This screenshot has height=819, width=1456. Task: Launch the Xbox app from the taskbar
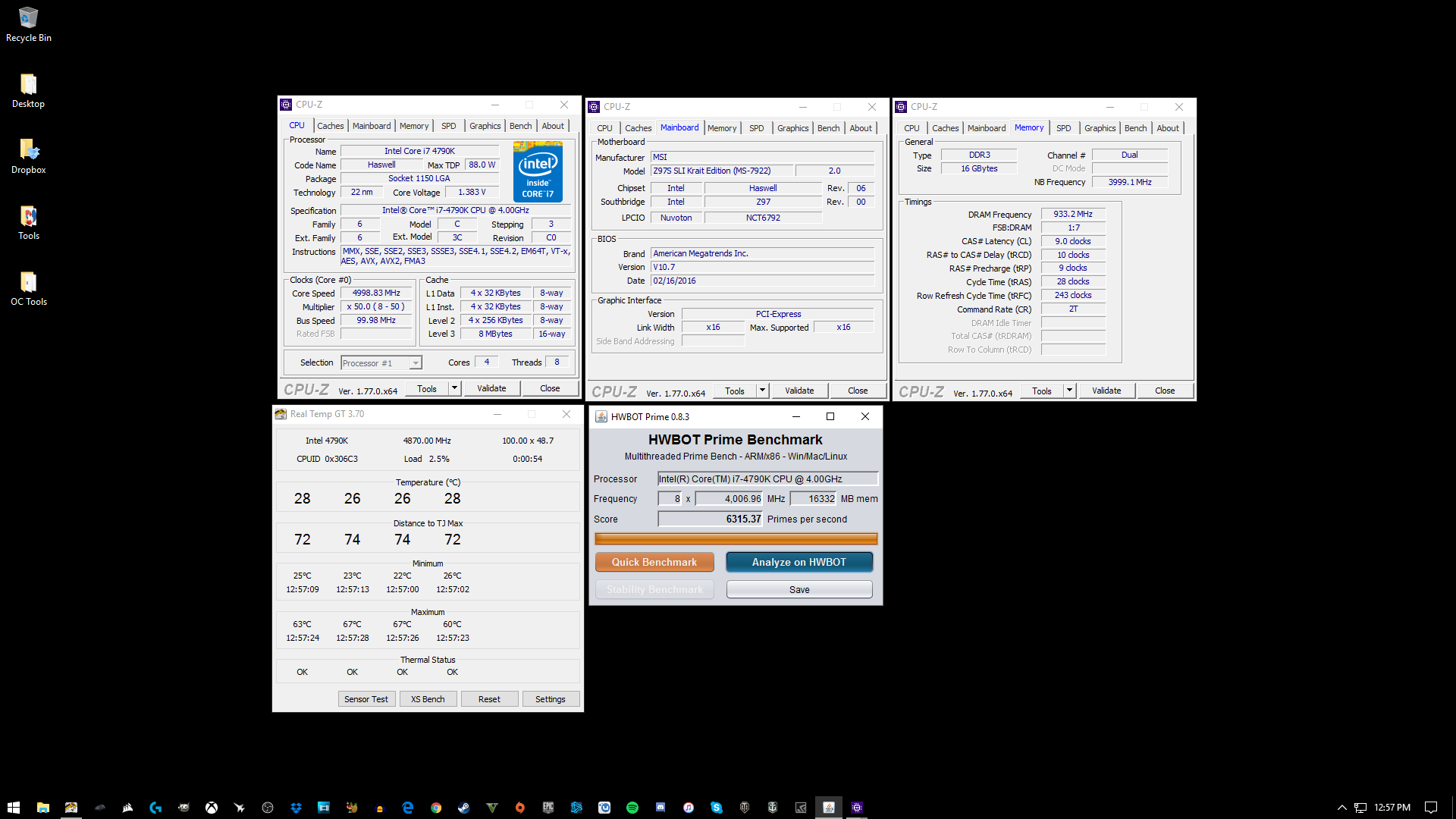[x=212, y=808]
